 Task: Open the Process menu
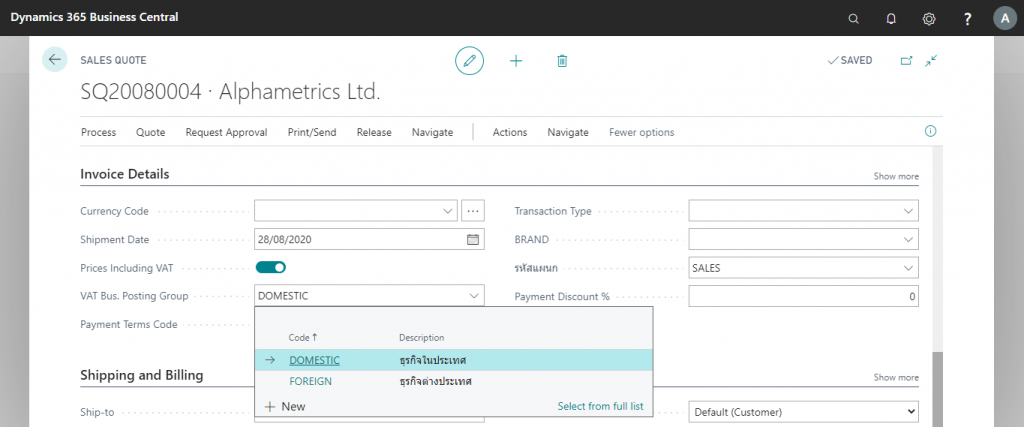click(98, 132)
